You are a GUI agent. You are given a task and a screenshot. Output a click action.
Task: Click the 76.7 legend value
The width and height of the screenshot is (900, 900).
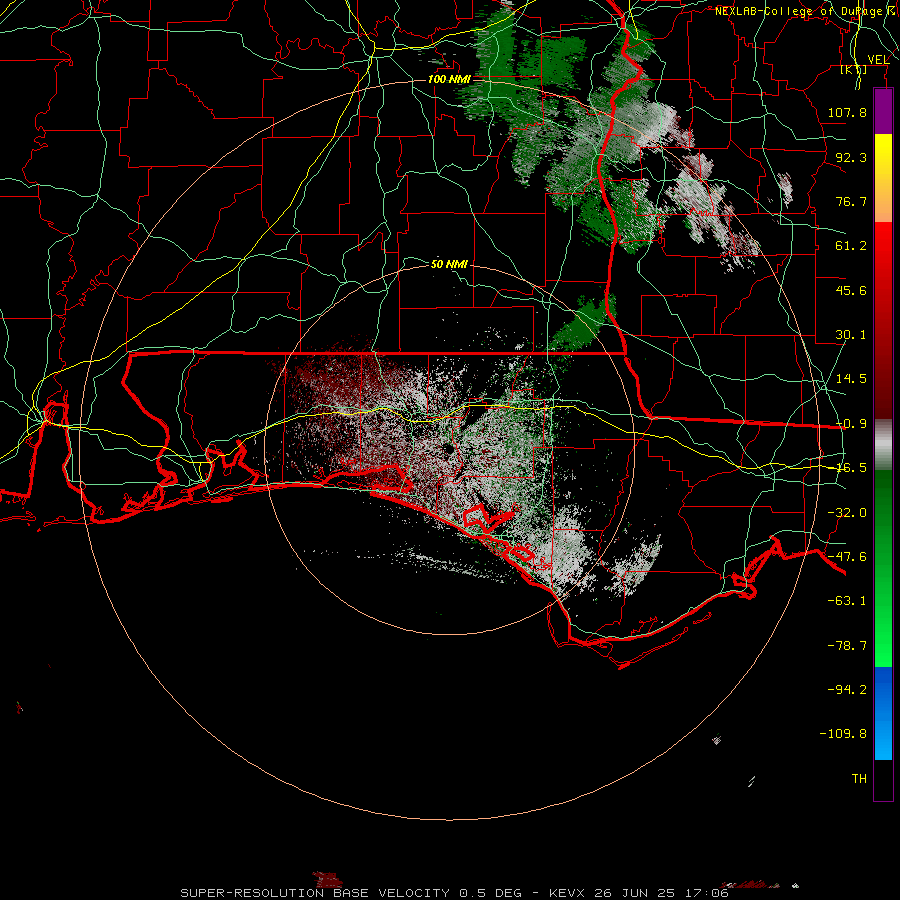click(851, 201)
